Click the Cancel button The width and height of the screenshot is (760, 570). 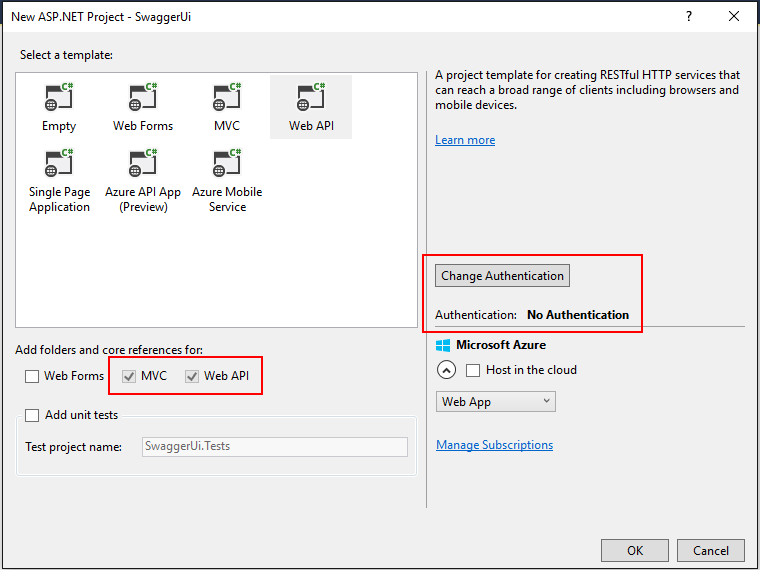coord(711,551)
